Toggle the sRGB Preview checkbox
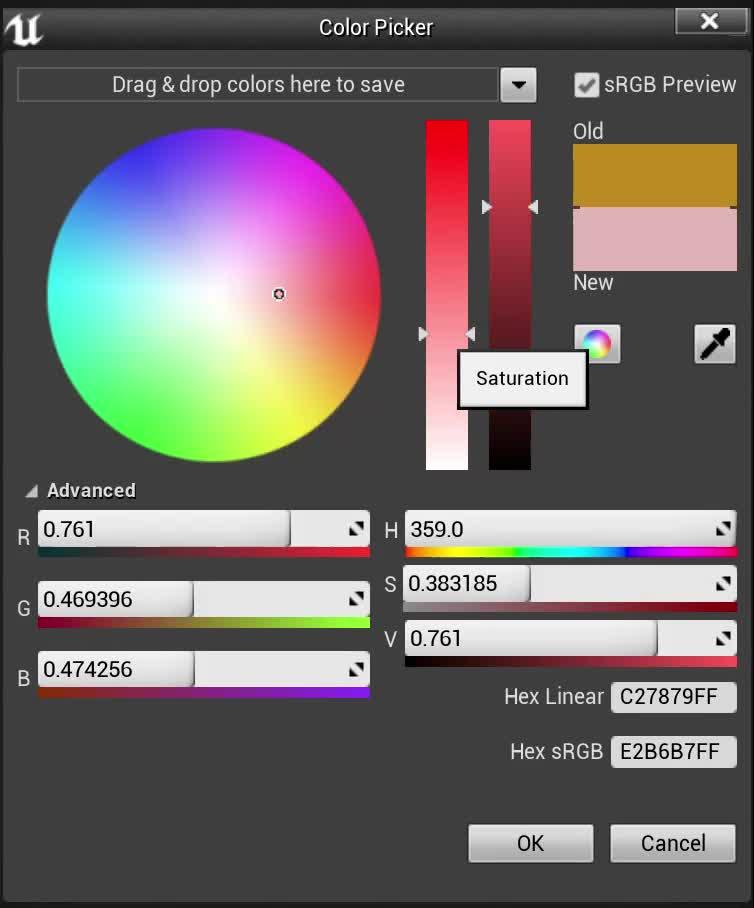Screen dimensions: 754x908 [586, 85]
